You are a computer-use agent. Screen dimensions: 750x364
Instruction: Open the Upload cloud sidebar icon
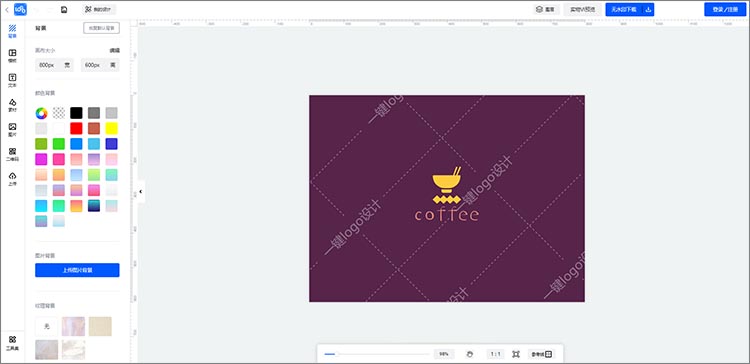pyautogui.click(x=12, y=179)
